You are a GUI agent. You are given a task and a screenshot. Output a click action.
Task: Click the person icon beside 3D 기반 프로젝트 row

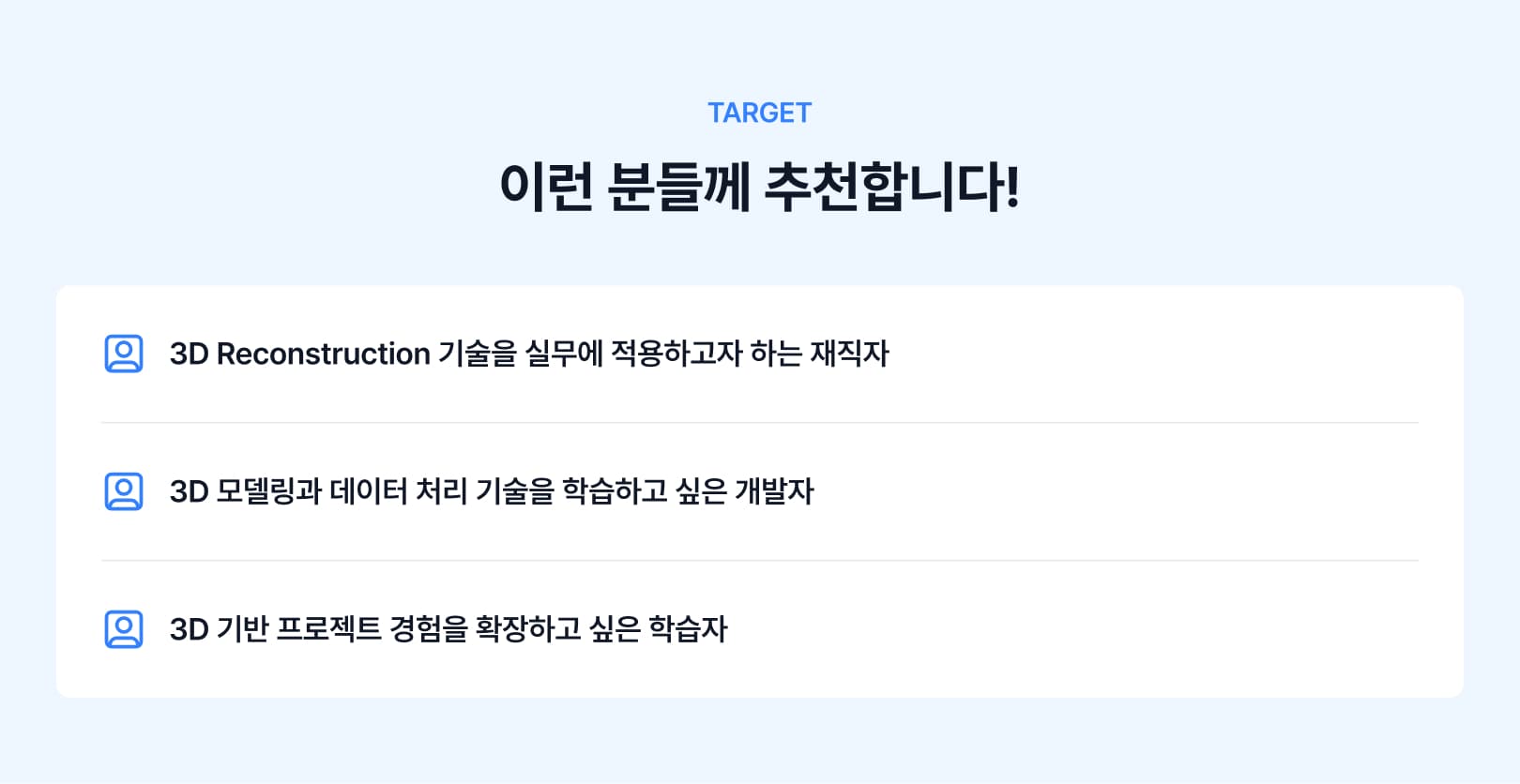(124, 629)
